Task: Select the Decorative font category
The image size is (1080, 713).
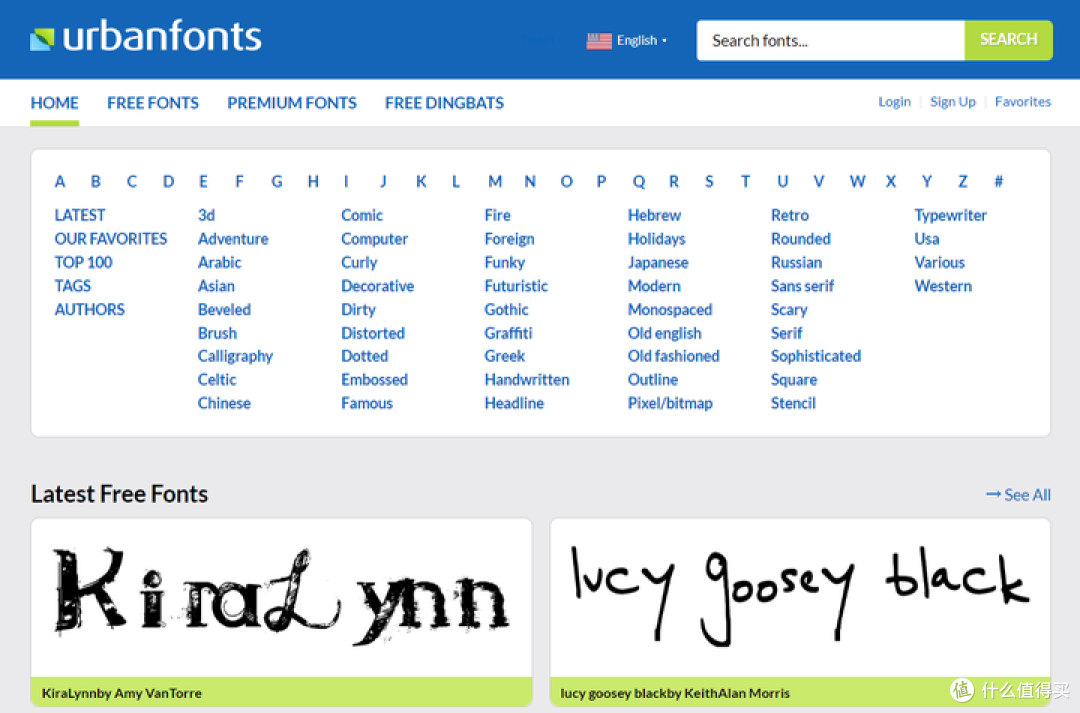Action: point(377,286)
